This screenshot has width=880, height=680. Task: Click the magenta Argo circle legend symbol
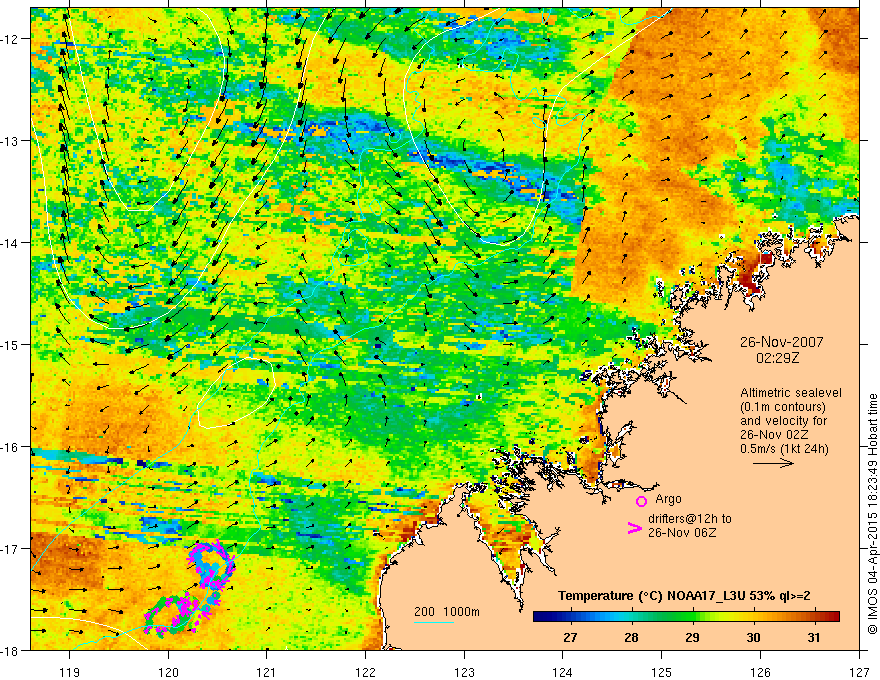point(641,501)
